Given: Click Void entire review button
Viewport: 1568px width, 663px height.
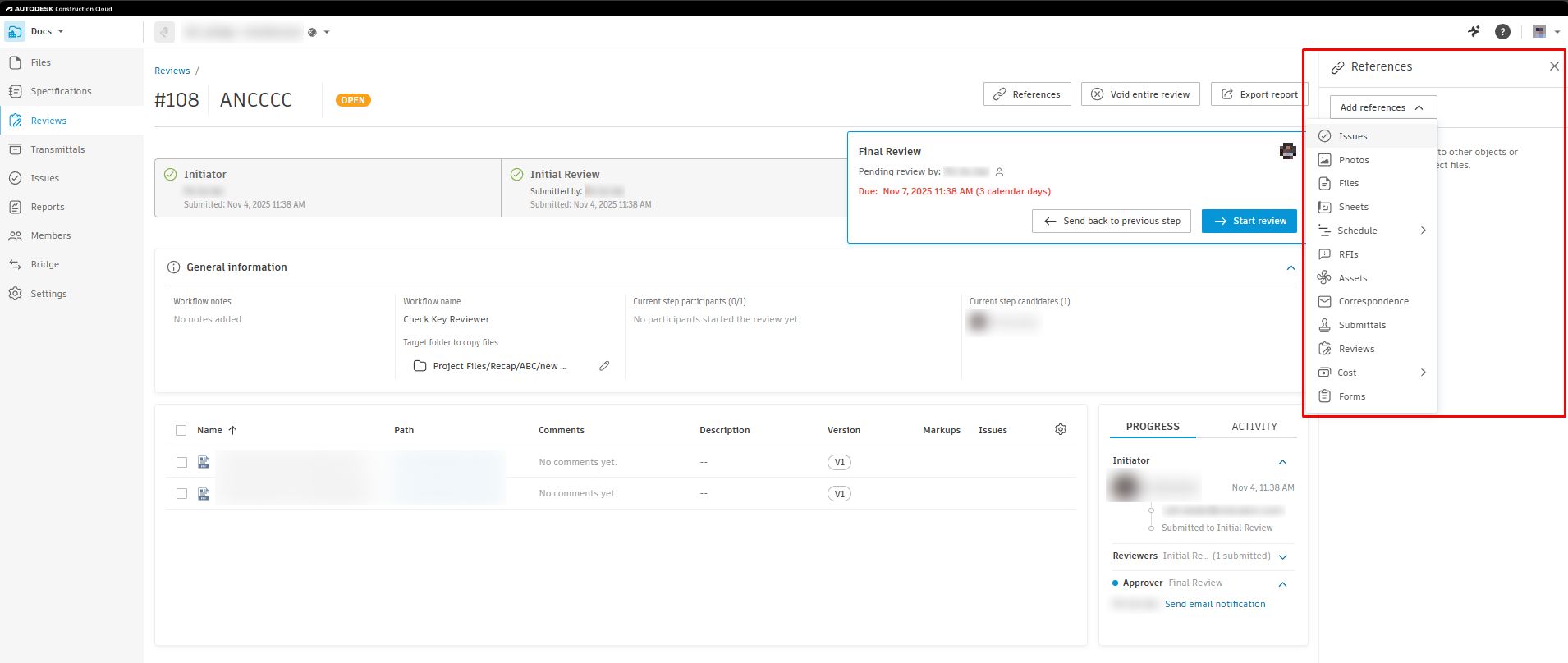Looking at the screenshot, I should tap(1141, 94).
